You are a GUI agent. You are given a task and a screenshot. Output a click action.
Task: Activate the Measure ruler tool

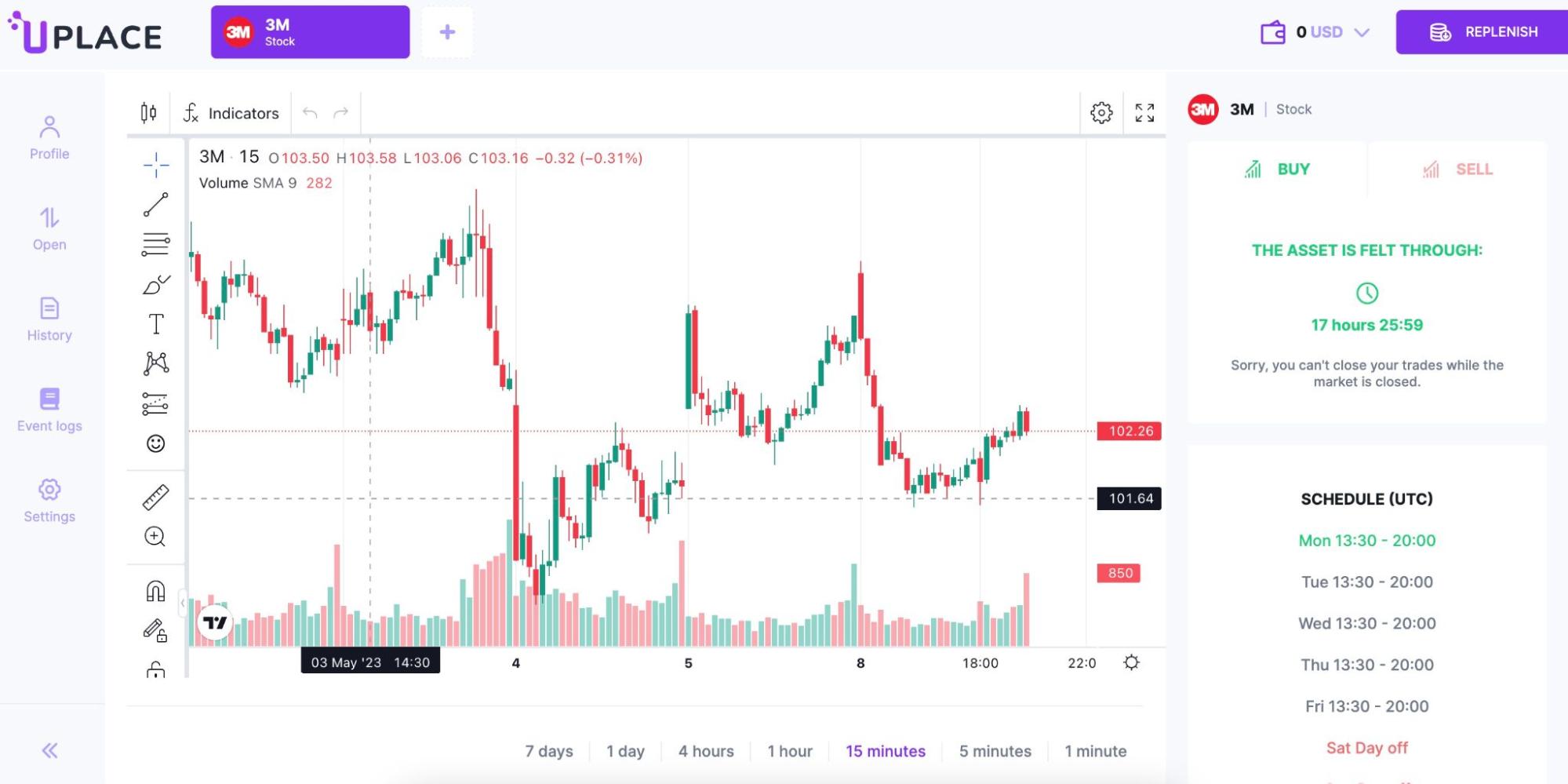pyautogui.click(x=155, y=496)
